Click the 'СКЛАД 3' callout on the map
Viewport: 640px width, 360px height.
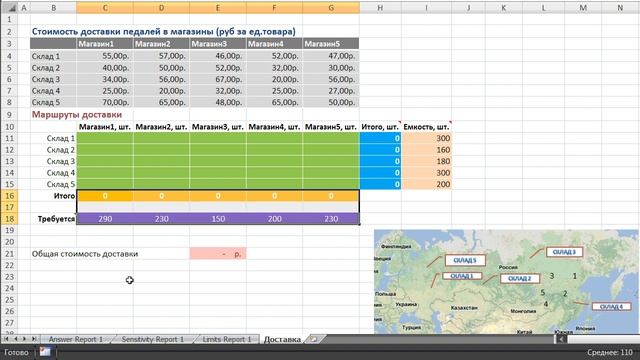564,252
